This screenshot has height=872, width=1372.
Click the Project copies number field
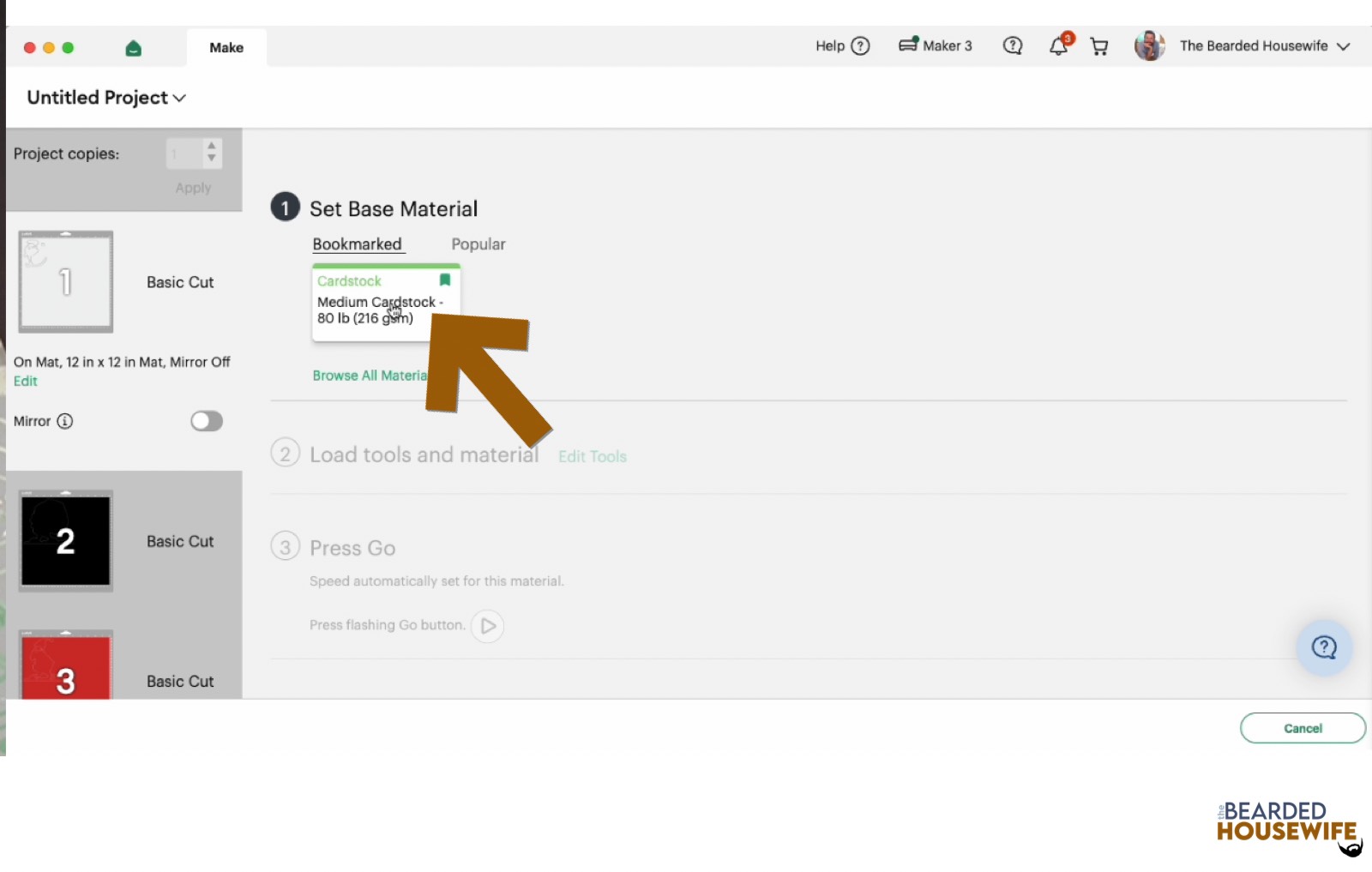(185, 154)
